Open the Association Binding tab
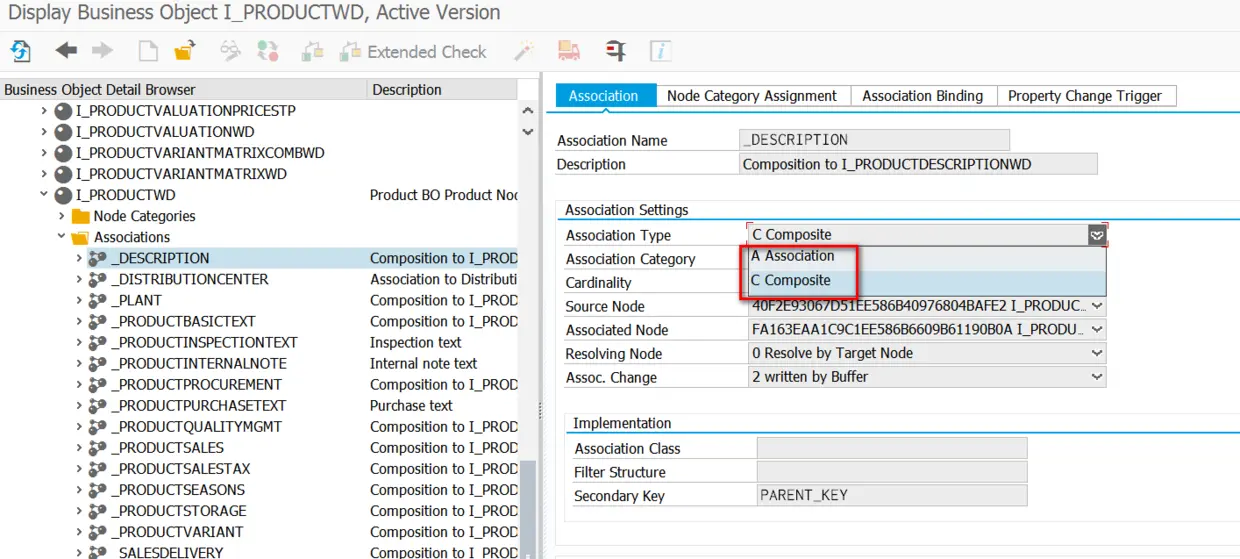The width and height of the screenshot is (1240, 559). [x=922, y=96]
